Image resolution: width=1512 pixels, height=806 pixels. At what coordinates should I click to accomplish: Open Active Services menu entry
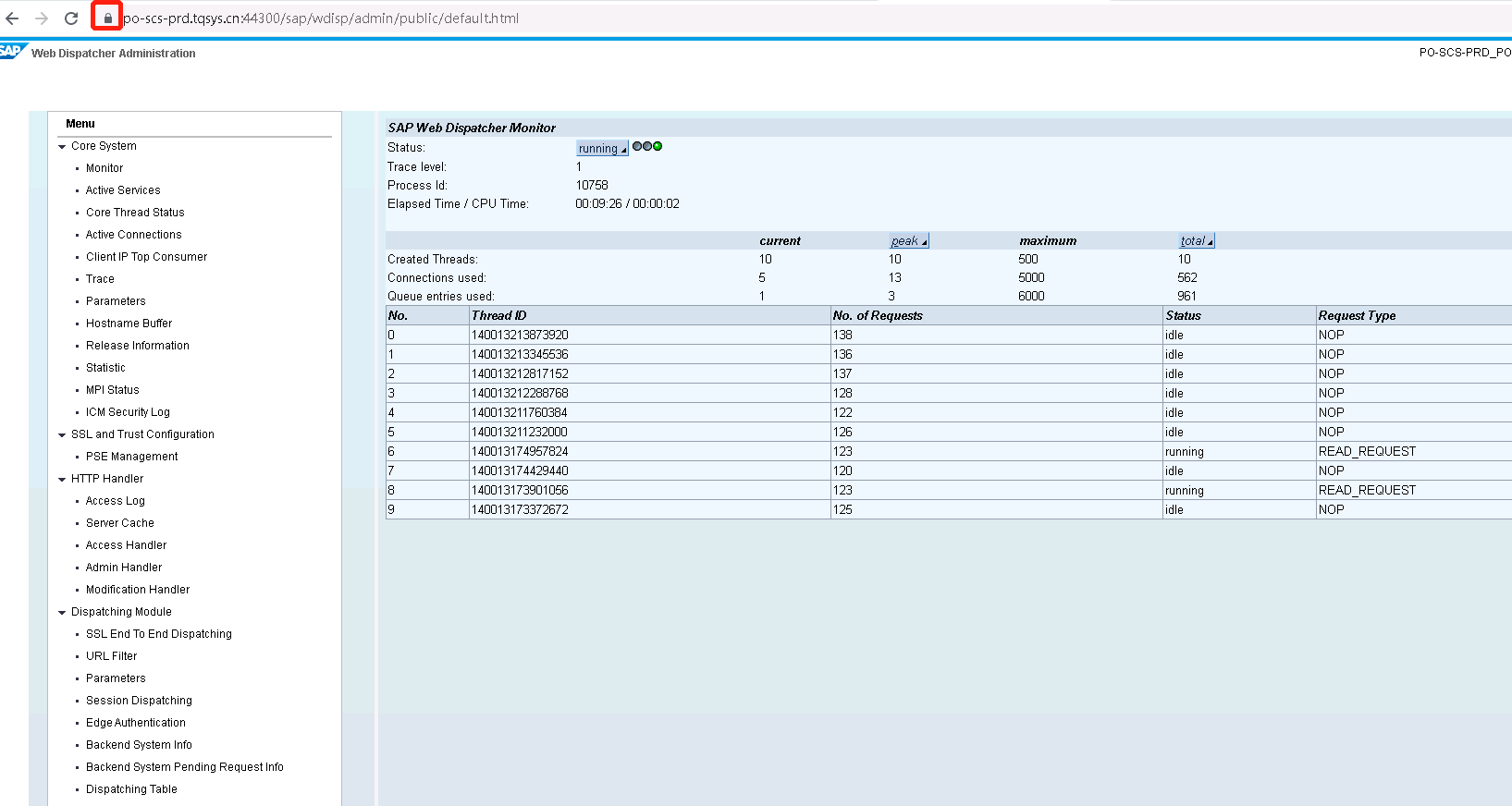[x=123, y=190]
